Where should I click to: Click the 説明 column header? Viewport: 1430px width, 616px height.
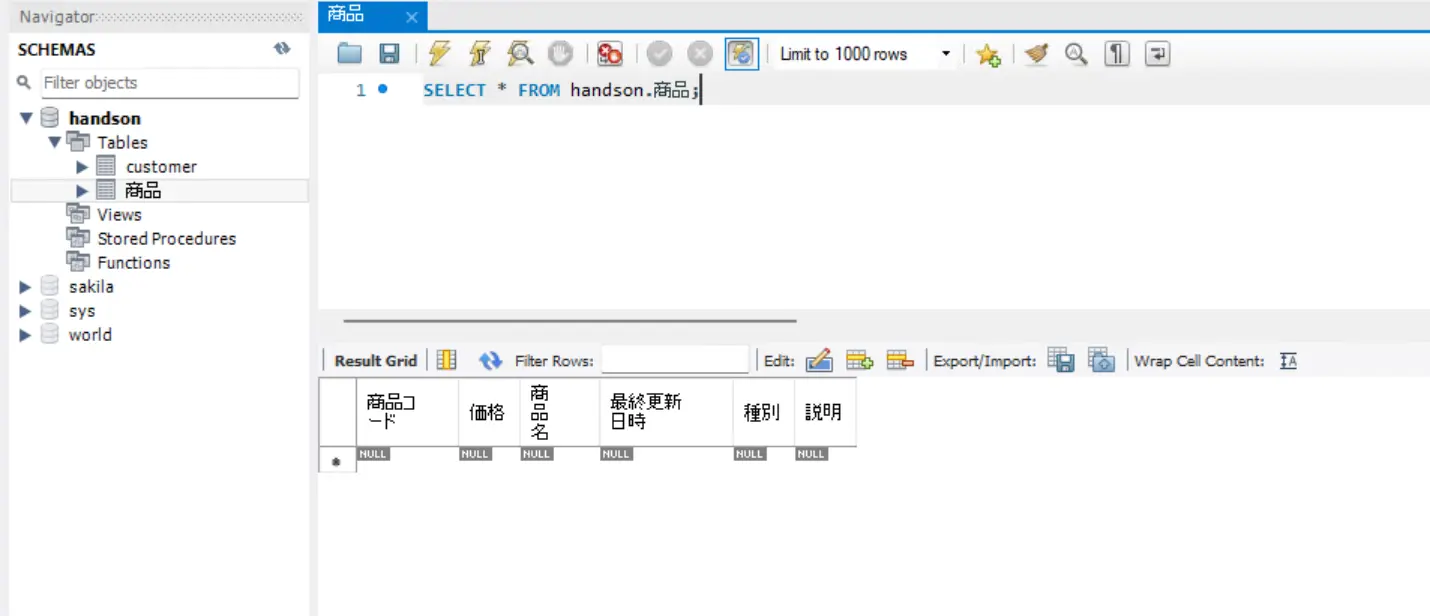pos(825,411)
